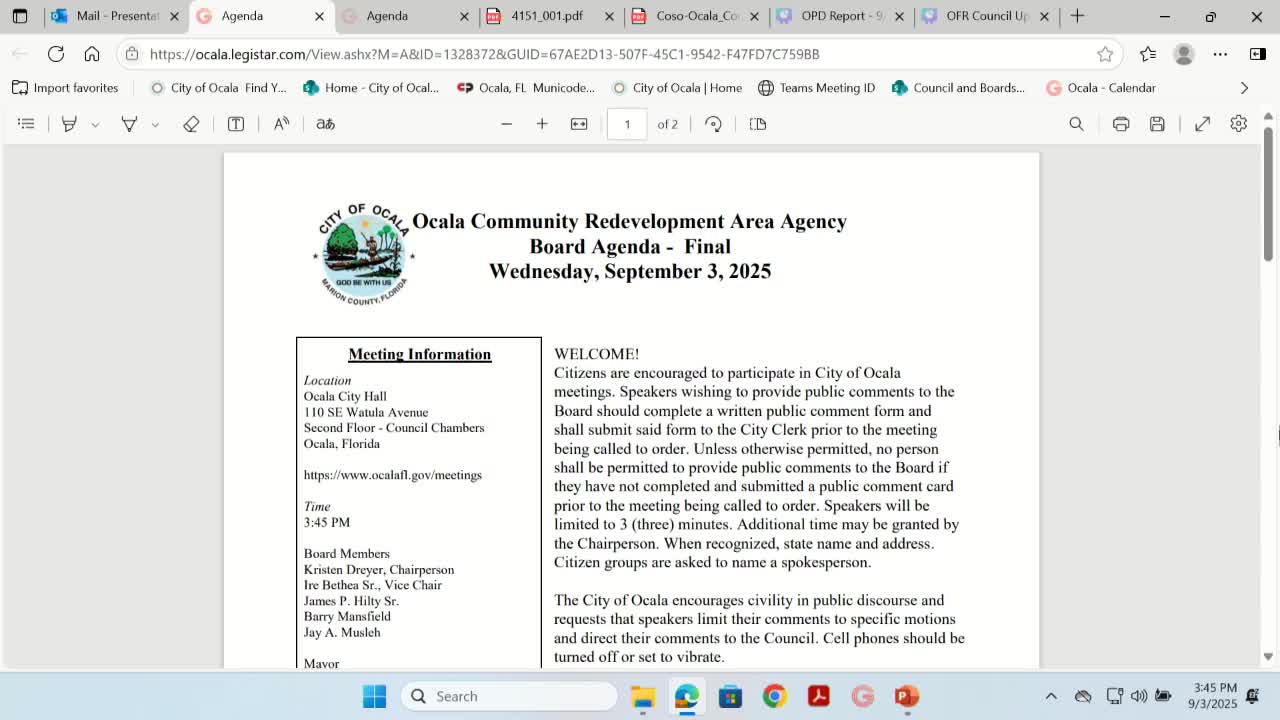Viewport: 1280px width, 720px height.
Task: Go to the browser Home page
Action: pyautogui.click(x=92, y=54)
